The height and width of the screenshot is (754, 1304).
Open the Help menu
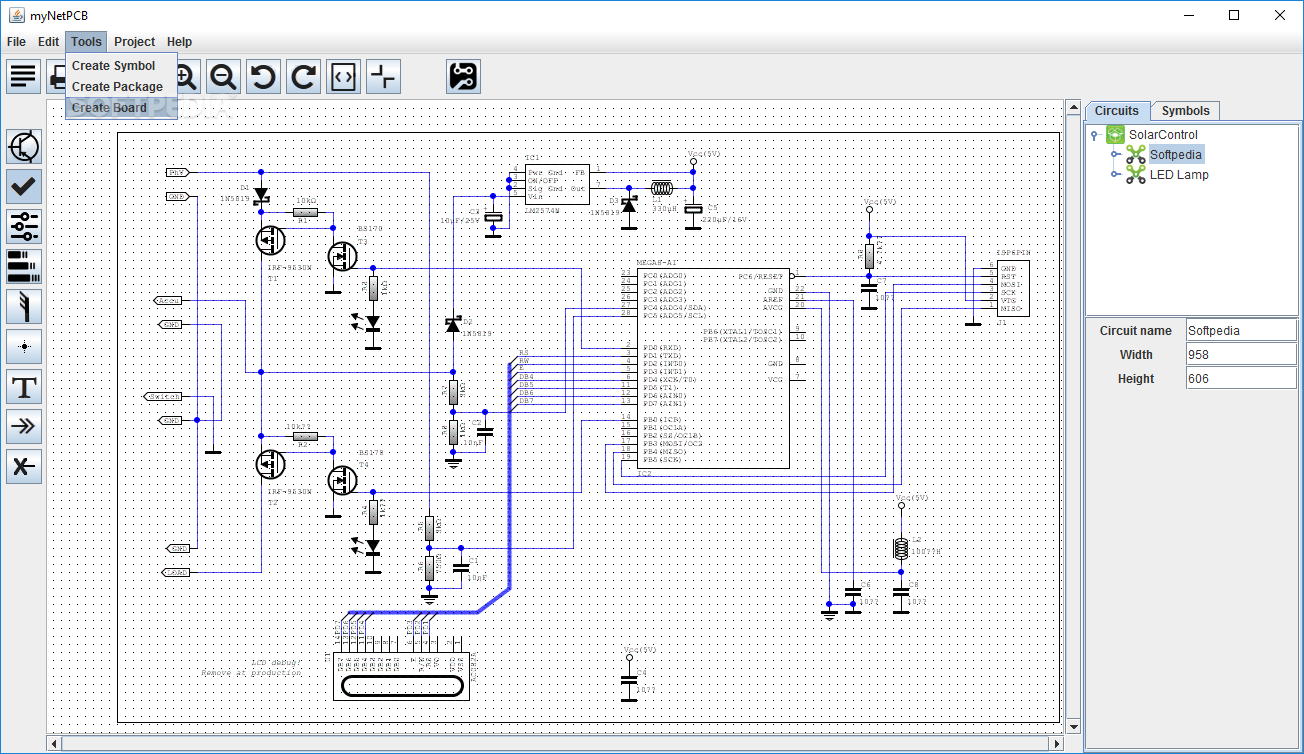click(180, 42)
